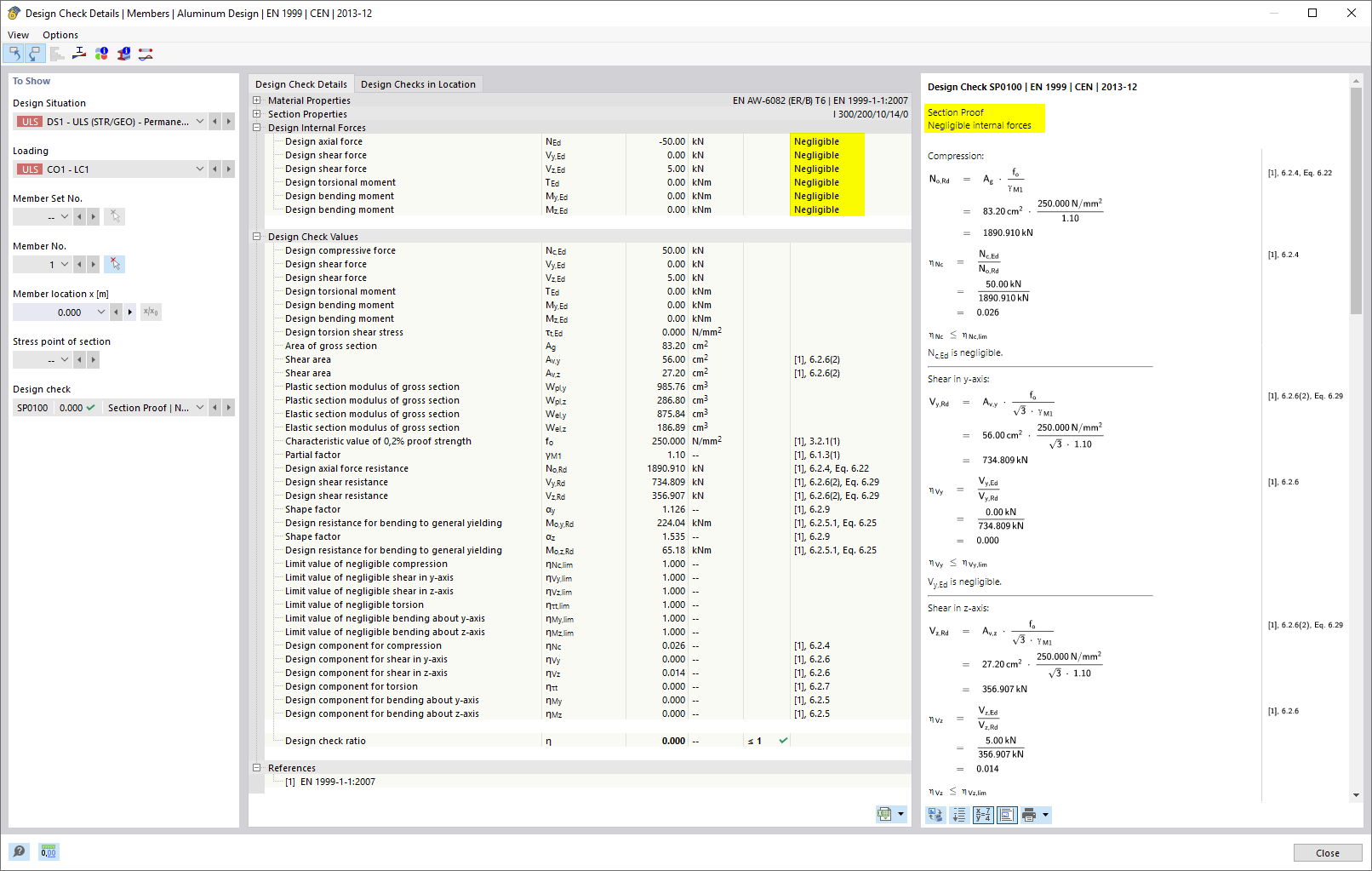1372x871 pixels.
Task: Toggle the formulas display x/y=7/4 button
Action: [982, 815]
